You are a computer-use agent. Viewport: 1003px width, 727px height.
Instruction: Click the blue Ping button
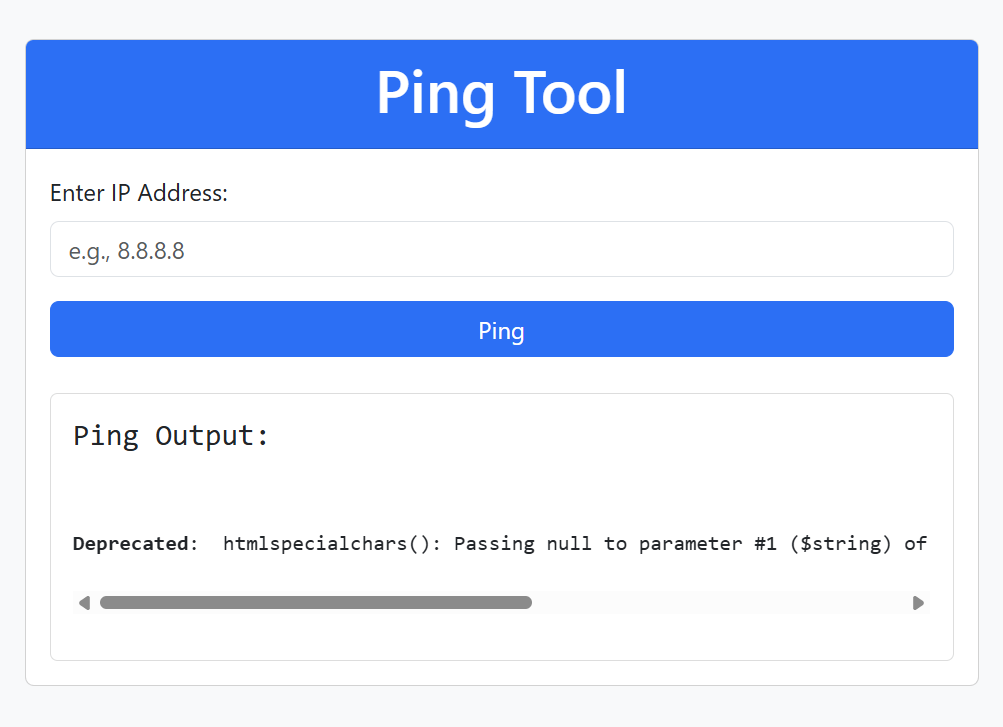click(x=502, y=329)
